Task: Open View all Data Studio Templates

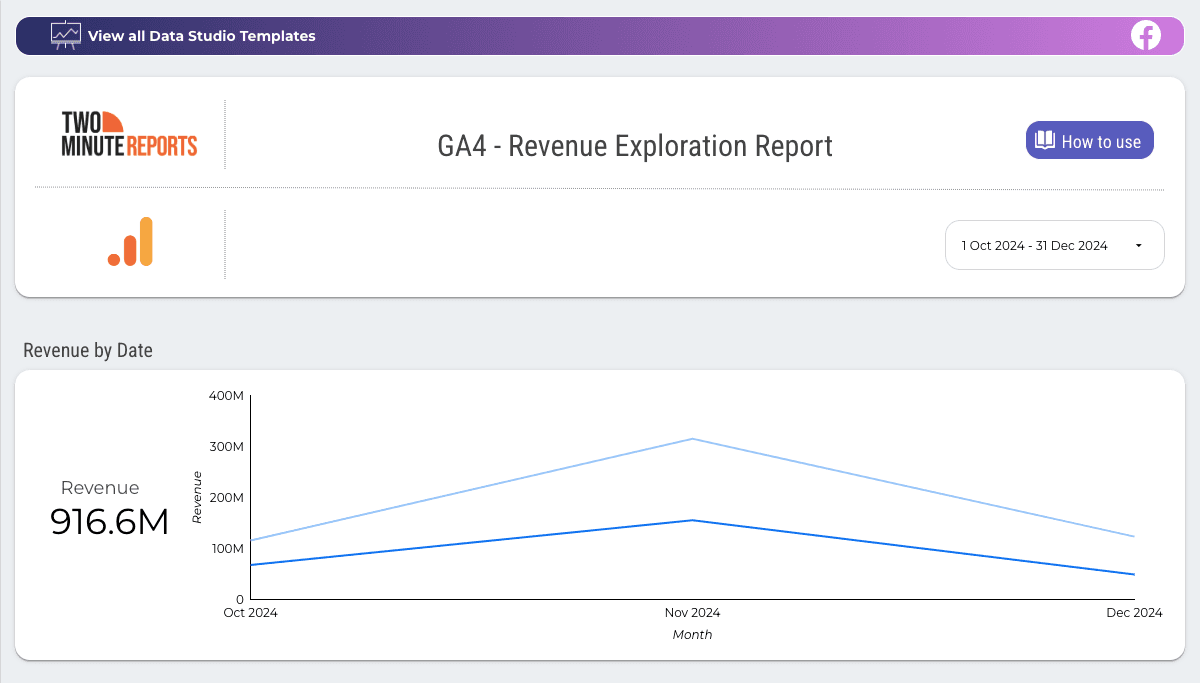Action: pos(204,35)
